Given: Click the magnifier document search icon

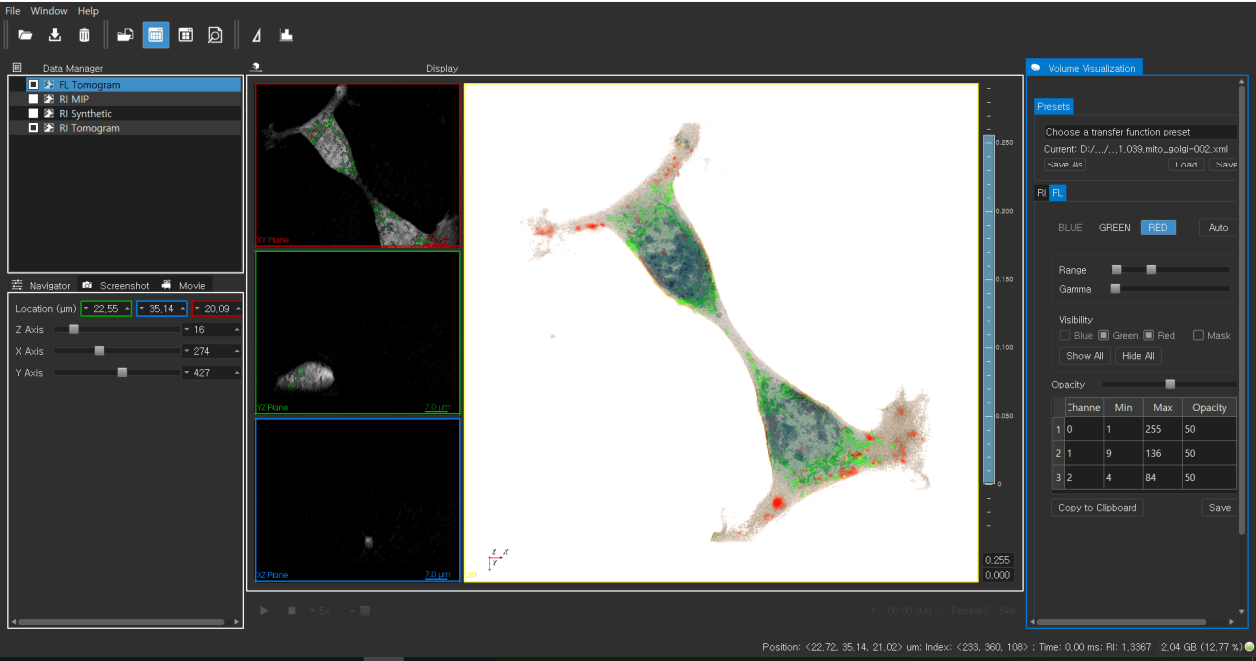Looking at the screenshot, I should (x=215, y=35).
